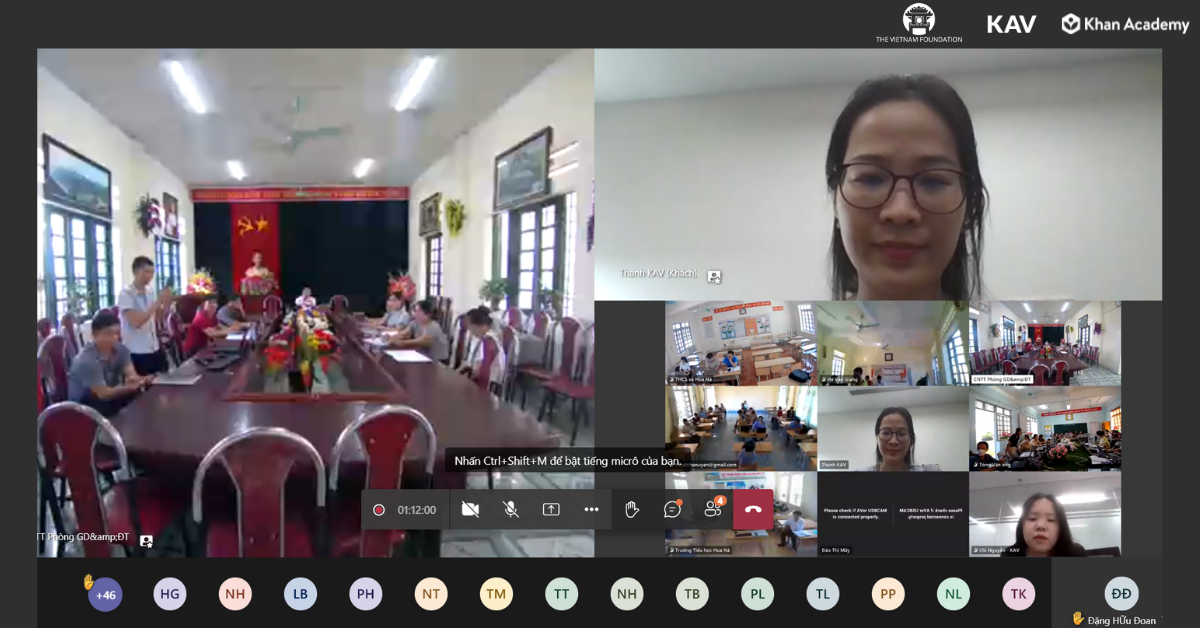Viewport: 1200px width, 628px height.
Task: Select the TK participant avatar
Action: [x=1018, y=594]
